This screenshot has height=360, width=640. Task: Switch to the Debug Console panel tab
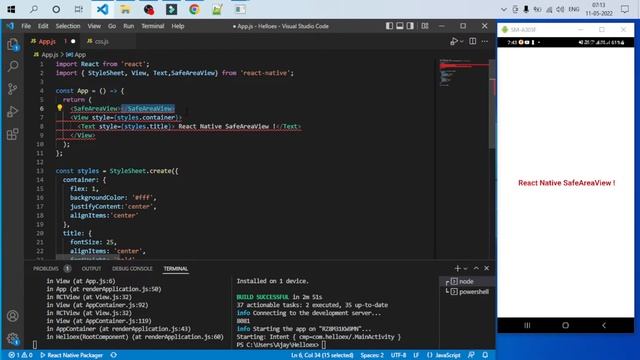tap(132, 269)
